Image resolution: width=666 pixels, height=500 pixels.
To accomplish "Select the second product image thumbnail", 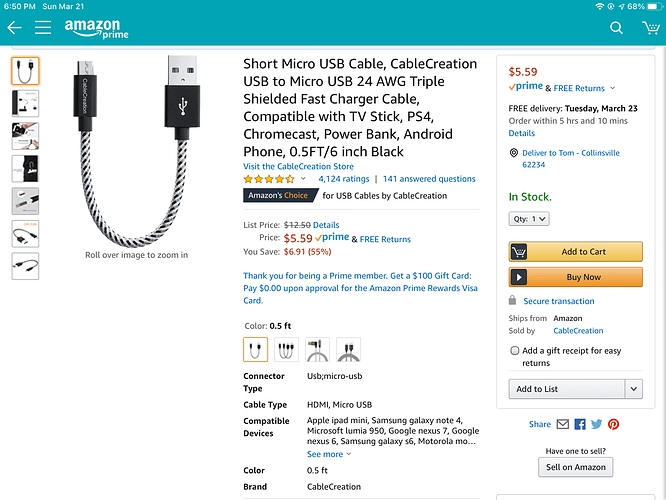I will 26,102.
